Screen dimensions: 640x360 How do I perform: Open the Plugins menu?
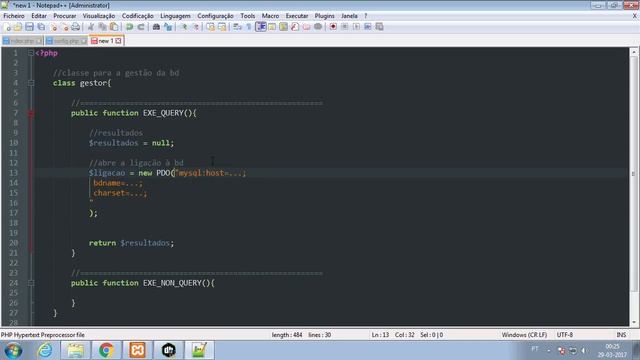click(324, 16)
